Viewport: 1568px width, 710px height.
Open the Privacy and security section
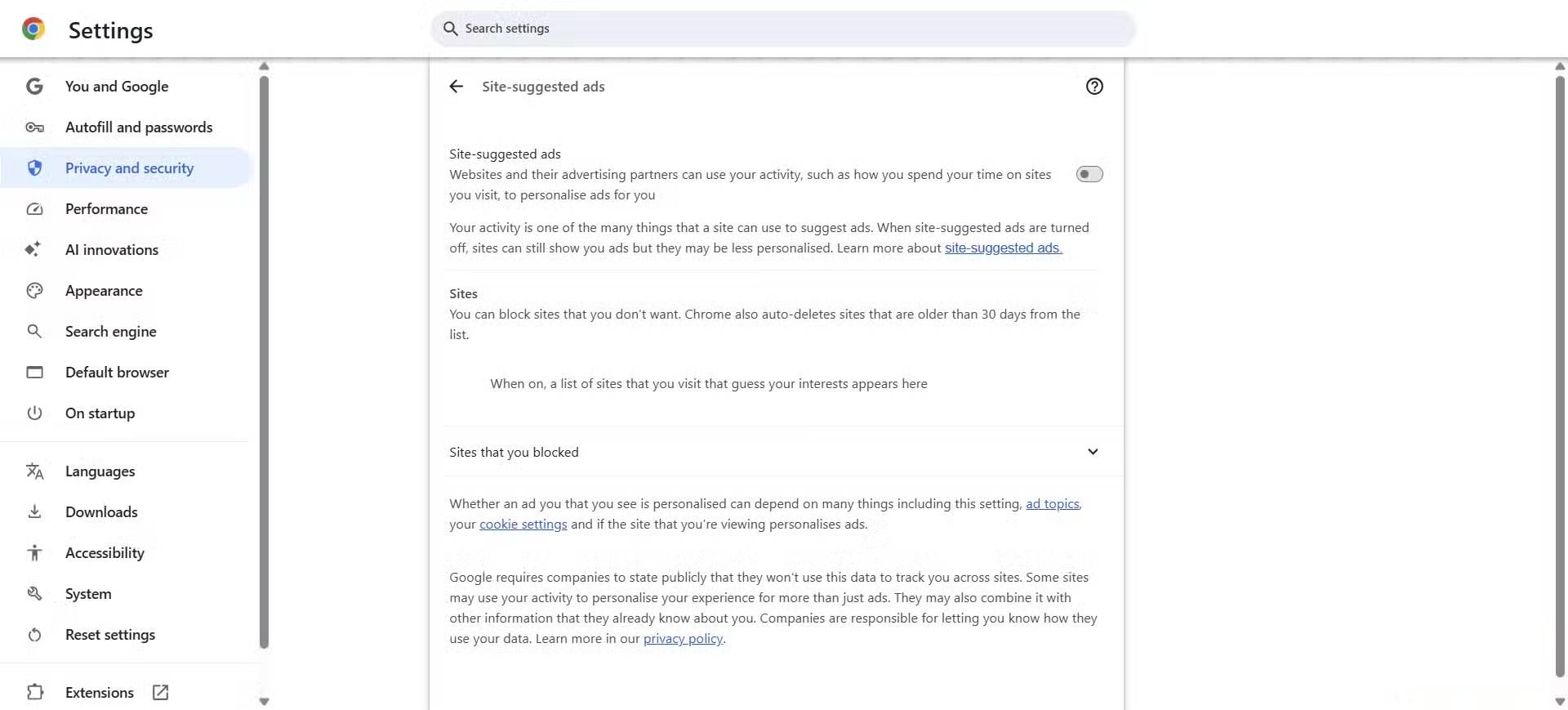[x=129, y=168]
